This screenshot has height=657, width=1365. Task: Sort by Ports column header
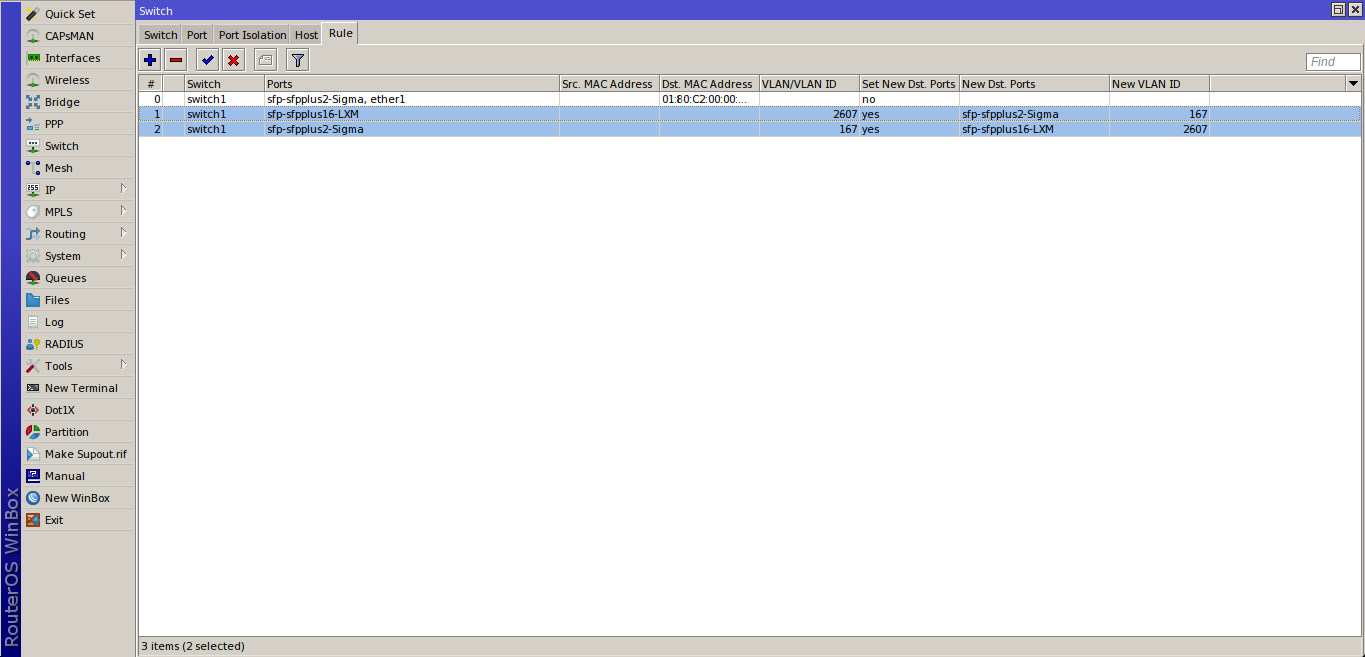[412, 84]
